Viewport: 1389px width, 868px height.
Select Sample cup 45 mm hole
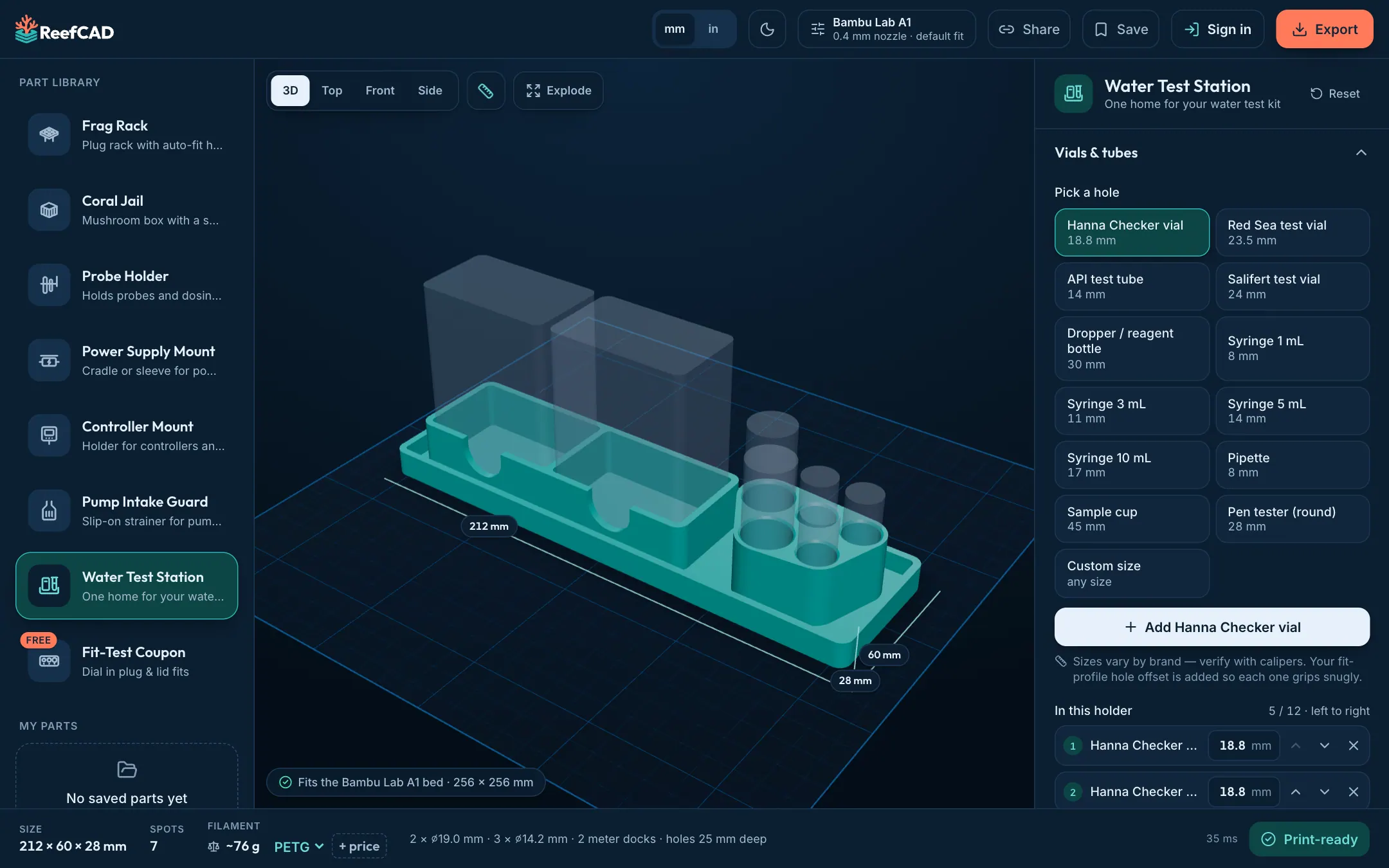click(1132, 518)
